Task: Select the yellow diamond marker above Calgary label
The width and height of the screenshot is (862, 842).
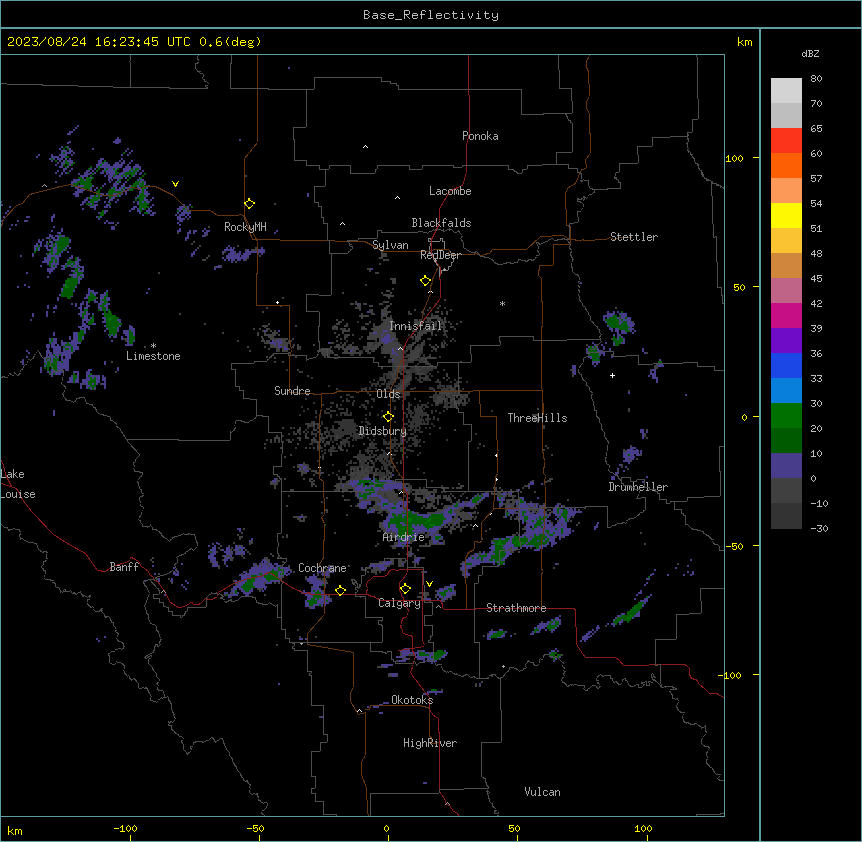Action: (x=406, y=589)
